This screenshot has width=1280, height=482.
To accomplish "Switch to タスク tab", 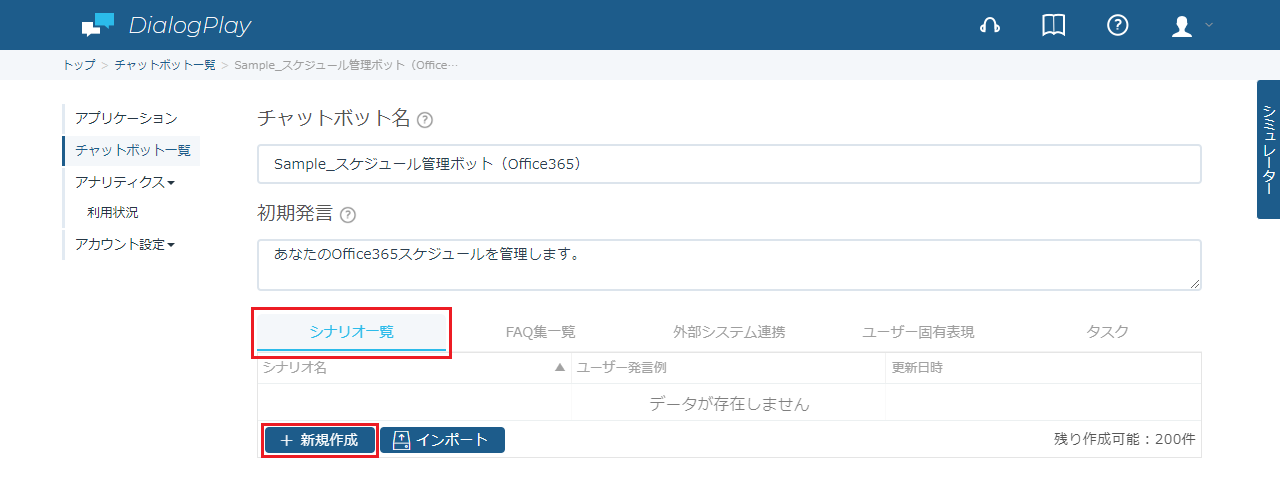I will point(1107,332).
